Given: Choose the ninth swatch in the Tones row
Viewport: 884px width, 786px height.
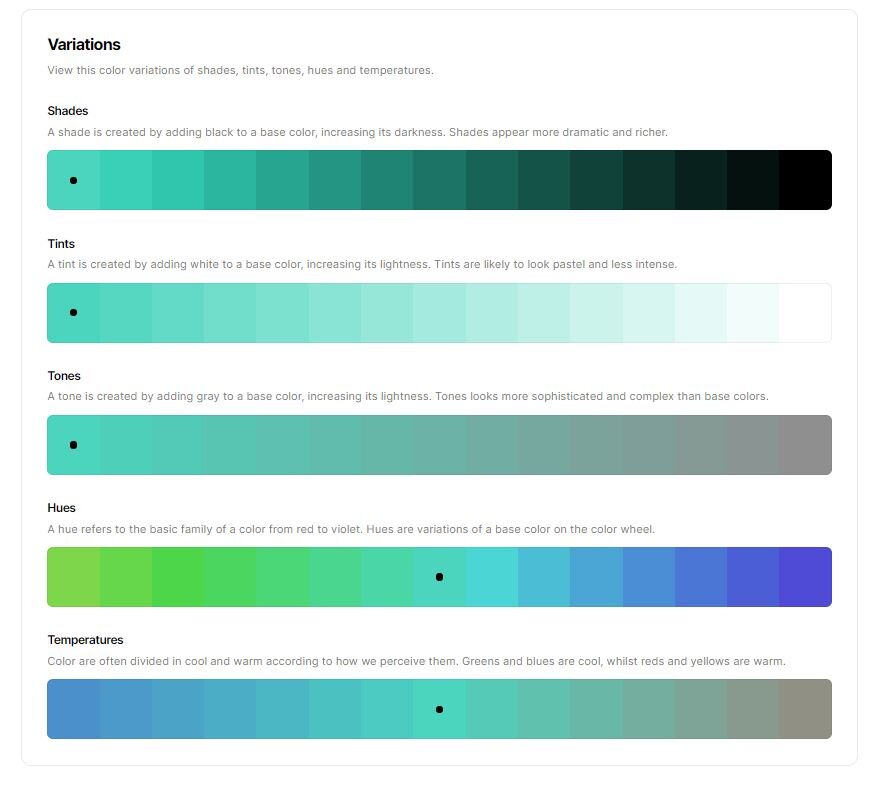Looking at the screenshot, I should (x=492, y=445).
